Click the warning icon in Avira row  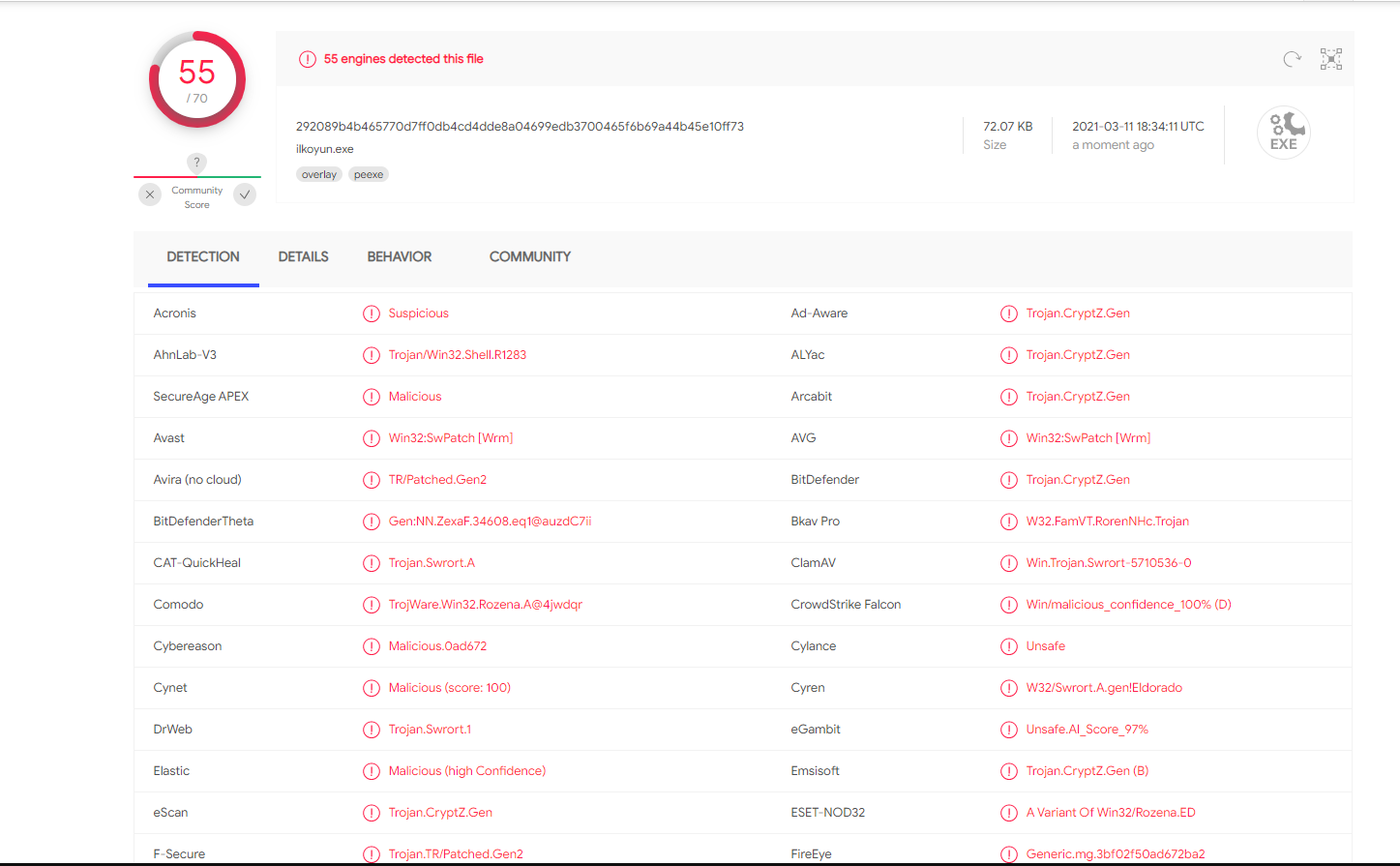[x=372, y=480]
